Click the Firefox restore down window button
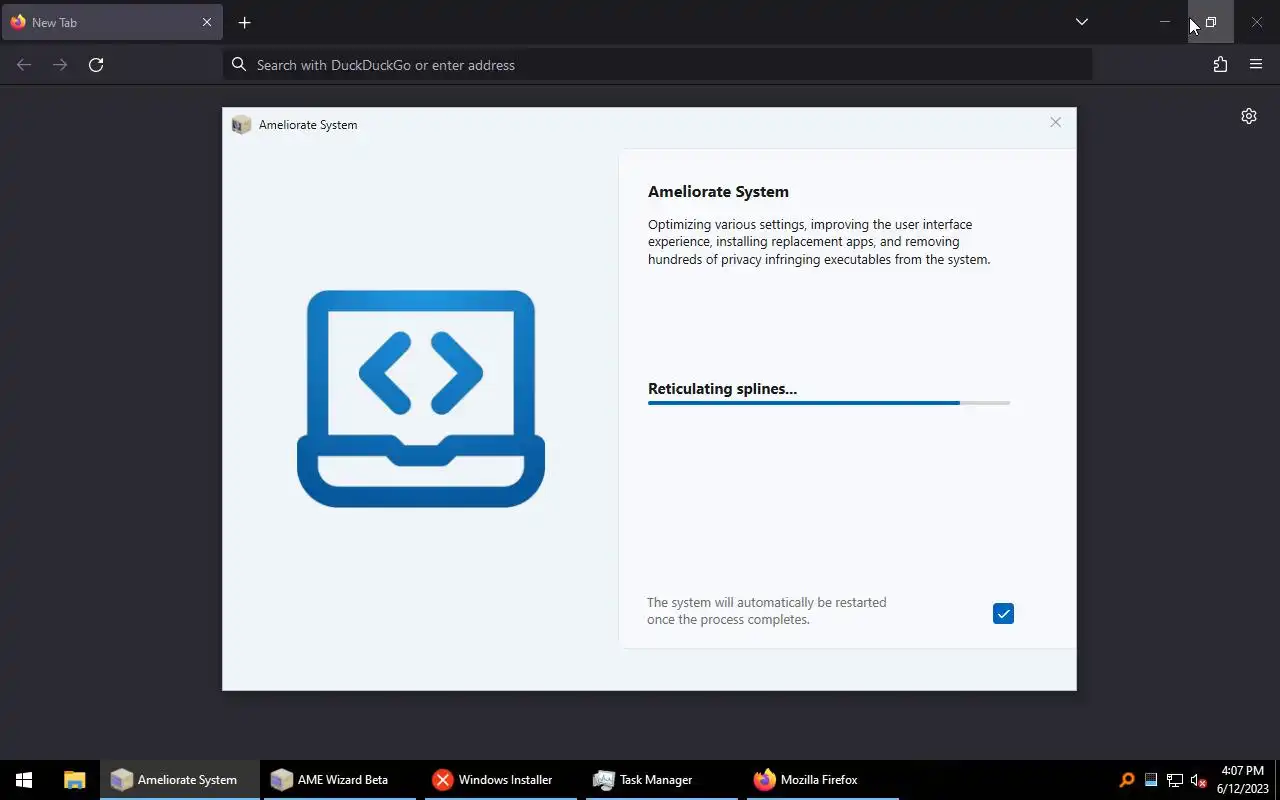 click(1211, 22)
